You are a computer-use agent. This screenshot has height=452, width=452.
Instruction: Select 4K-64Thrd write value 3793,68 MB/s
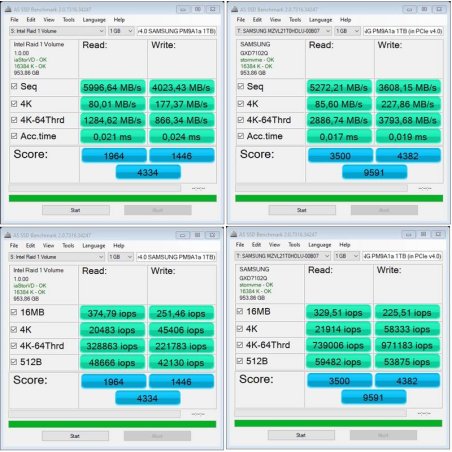(408, 120)
